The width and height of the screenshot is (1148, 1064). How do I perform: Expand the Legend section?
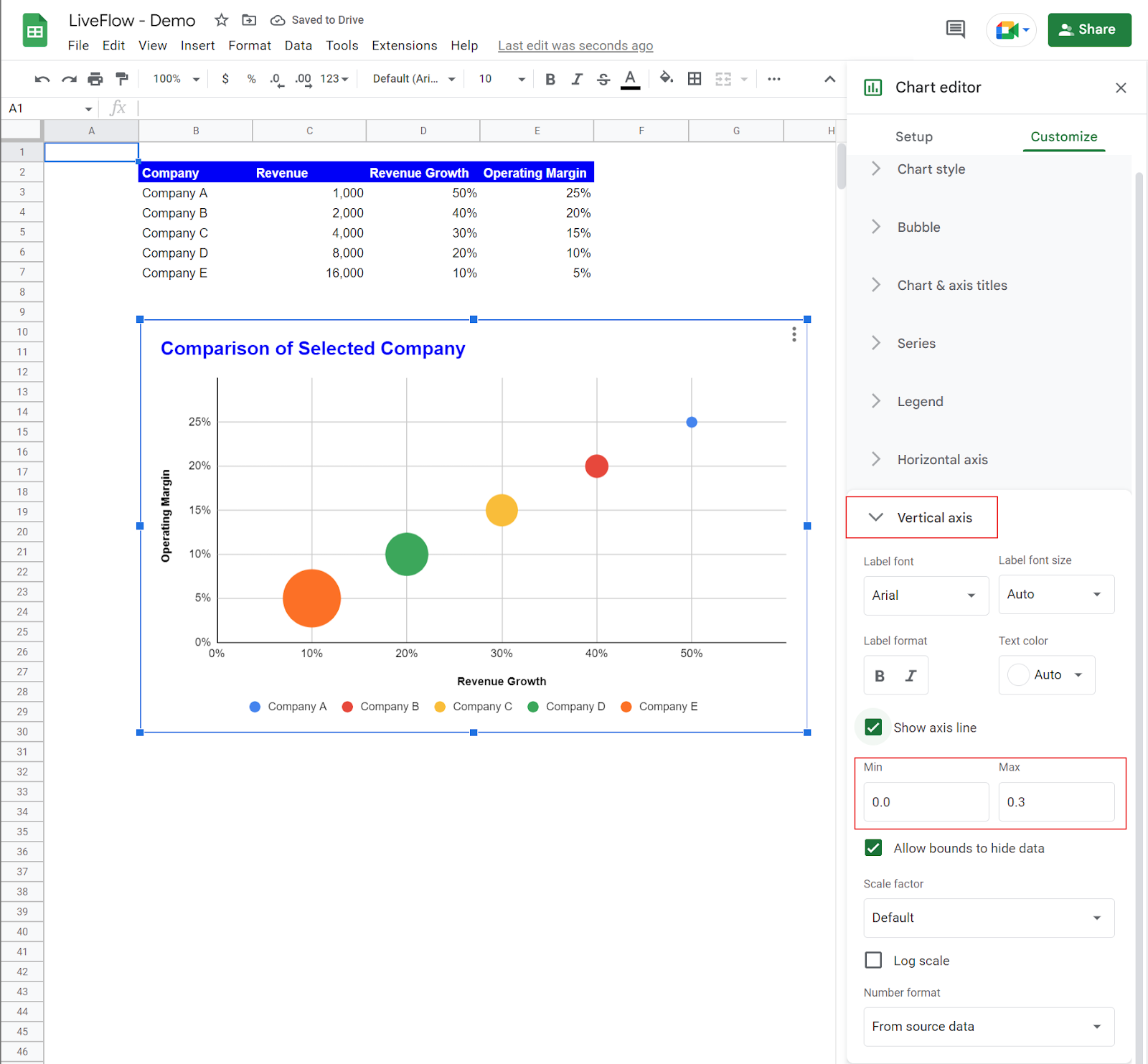(989, 402)
